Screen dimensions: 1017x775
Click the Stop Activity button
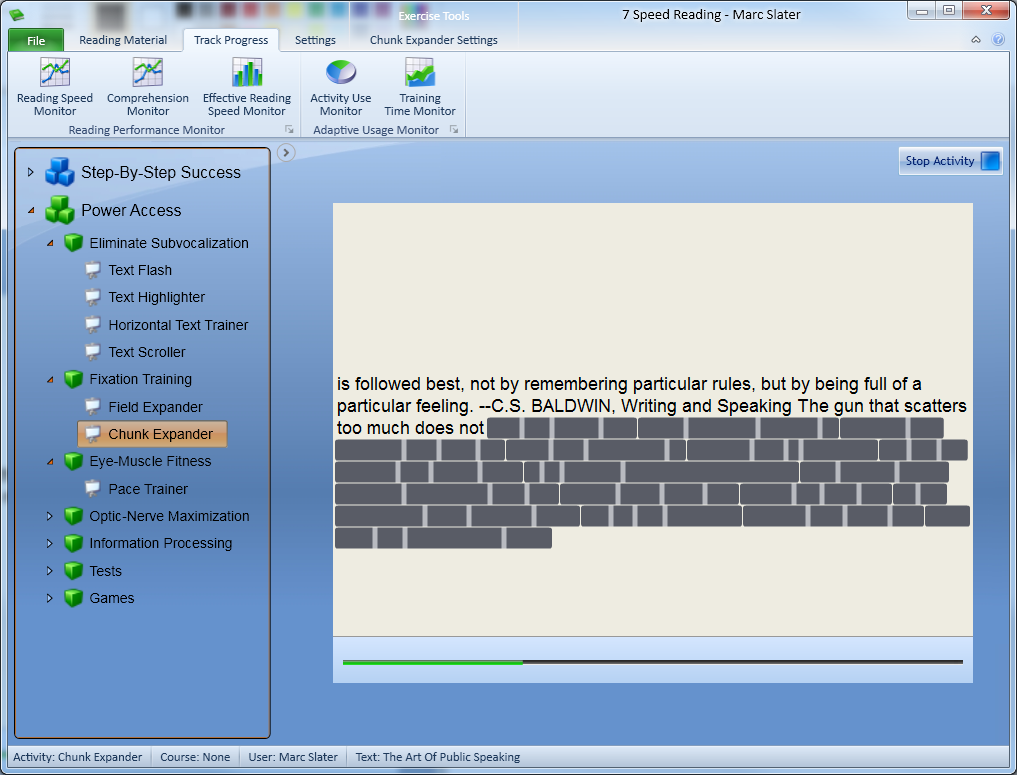pyautogui.click(x=951, y=161)
